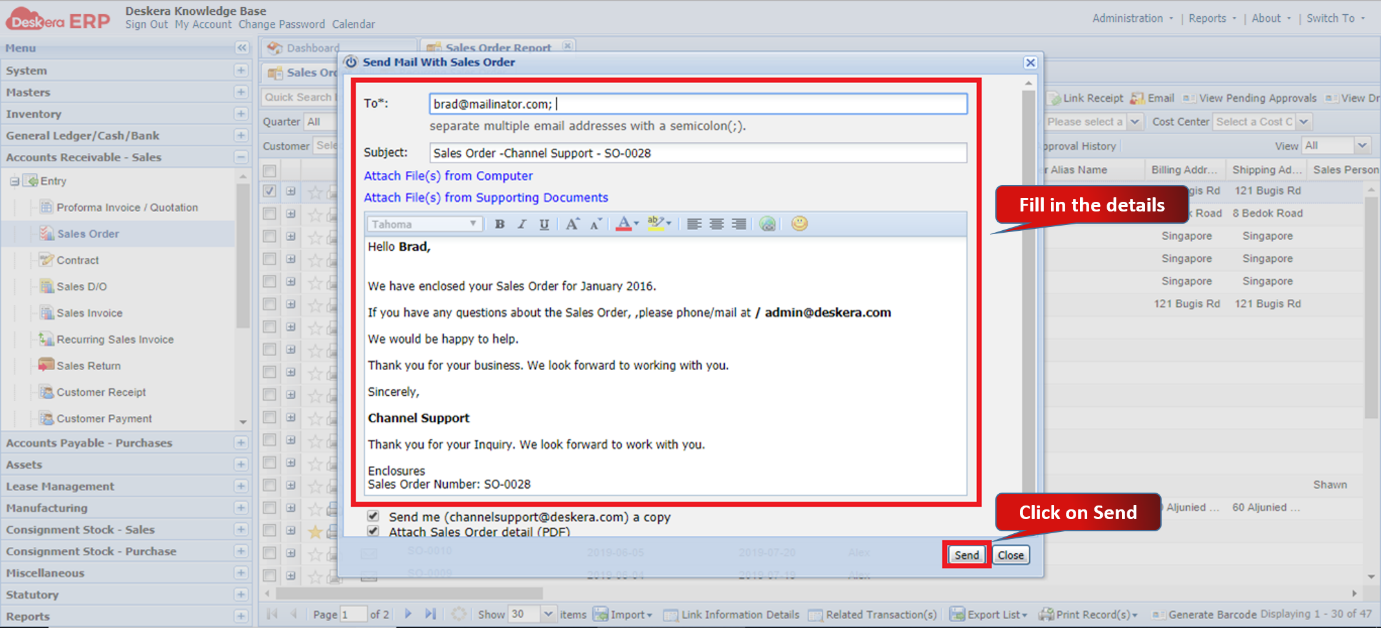The width and height of the screenshot is (1381, 628).
Task: Insert hyperlink in the mail body
Action: tap(768, 224)
